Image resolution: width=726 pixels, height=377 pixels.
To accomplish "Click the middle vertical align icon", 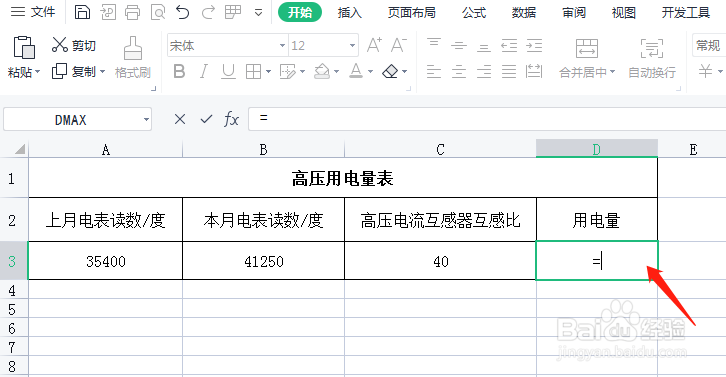I will (459, 45).
